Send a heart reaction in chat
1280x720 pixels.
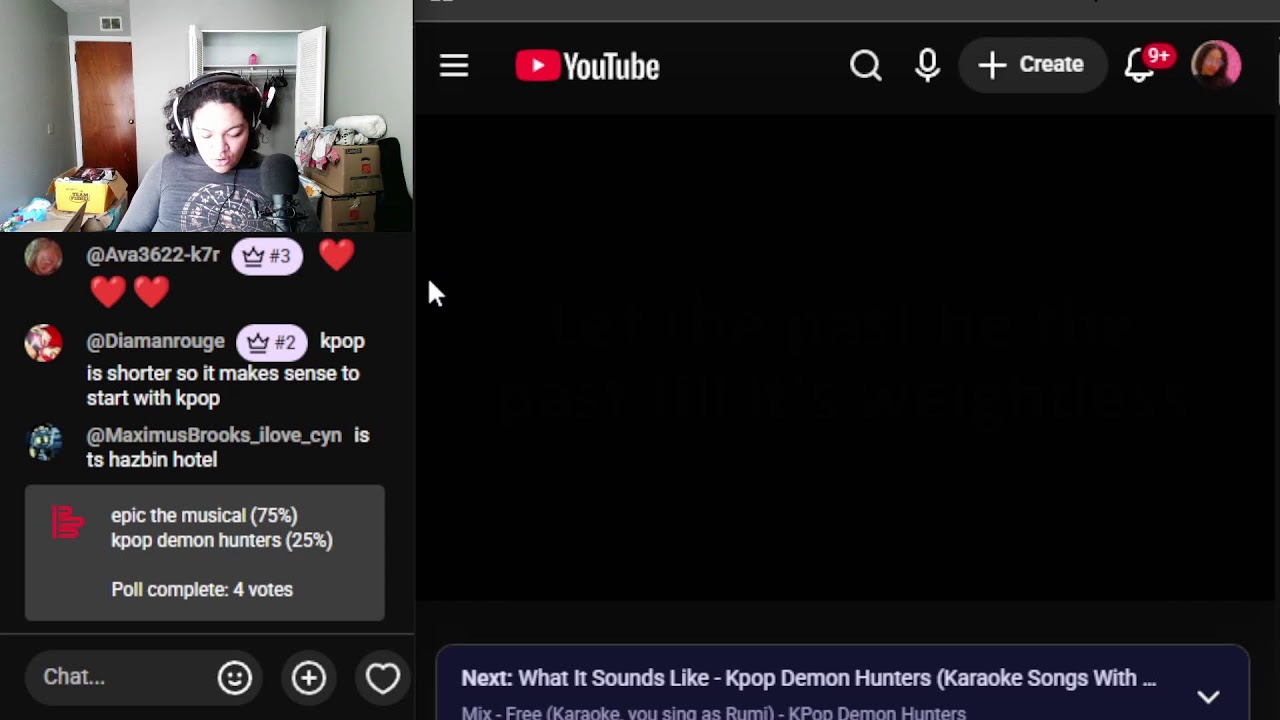pyautogui.click(x=382, y=678)
